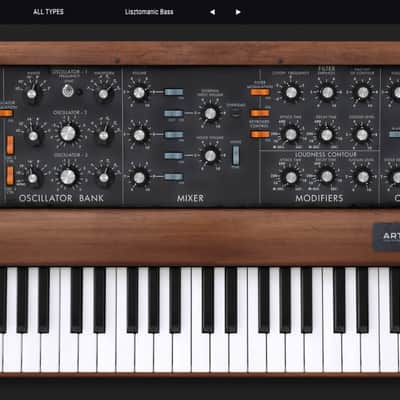
Task: Click the Mixer Oscillator-1 Volume knob
Action: tap(139, 92)
